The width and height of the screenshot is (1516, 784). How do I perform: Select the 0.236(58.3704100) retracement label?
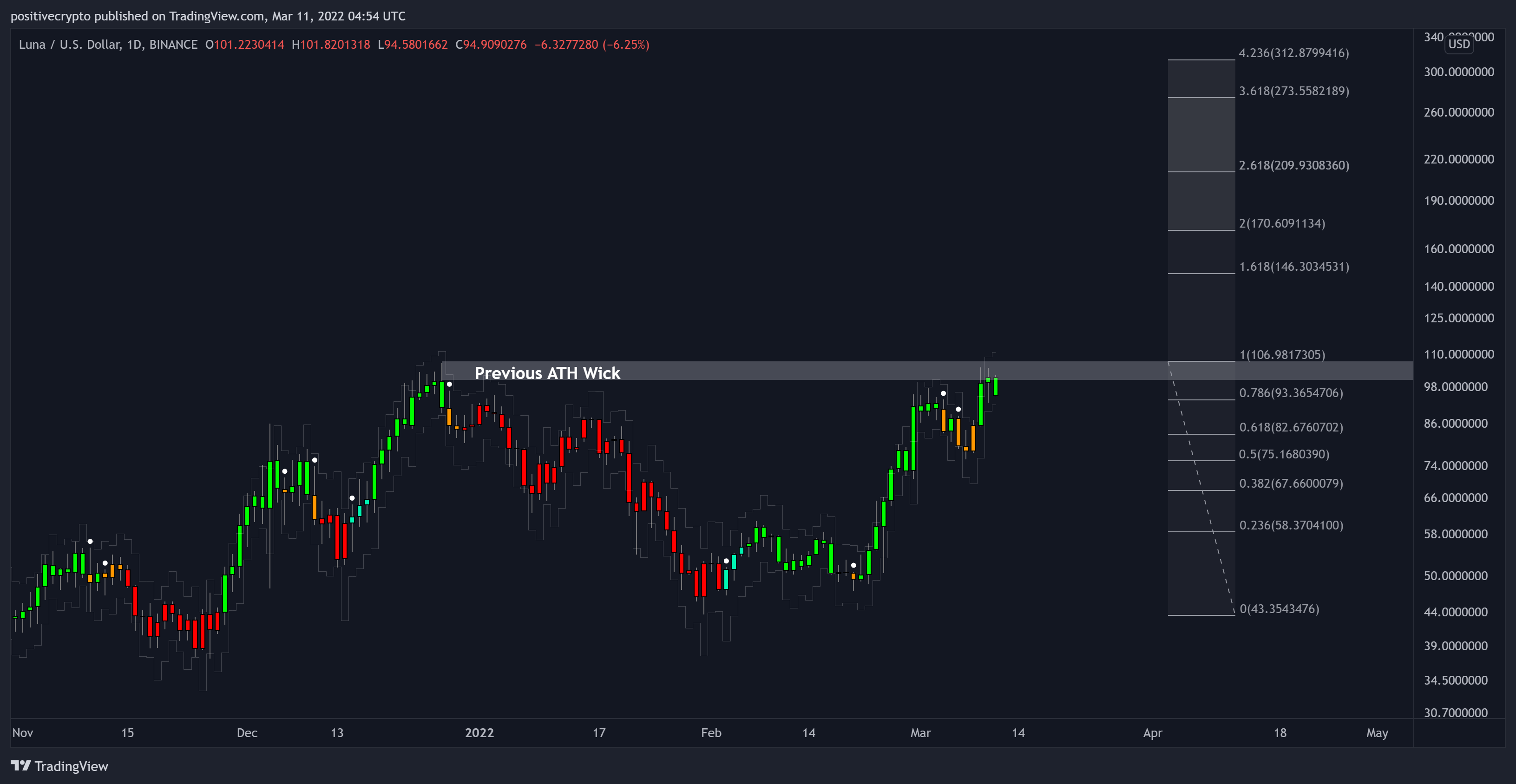pos(1291,525)
